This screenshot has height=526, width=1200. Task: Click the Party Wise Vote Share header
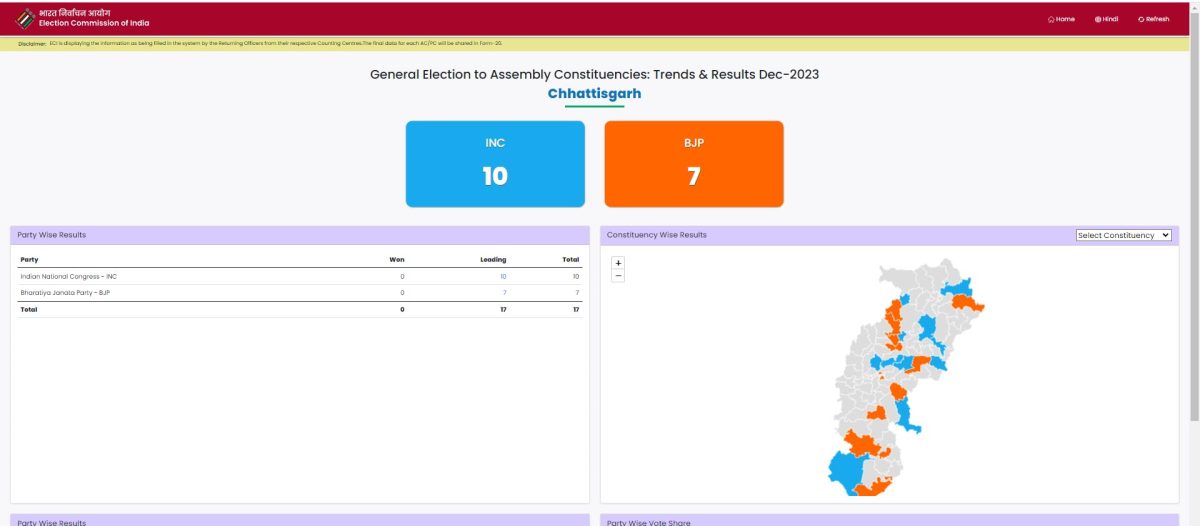(889, 520)
